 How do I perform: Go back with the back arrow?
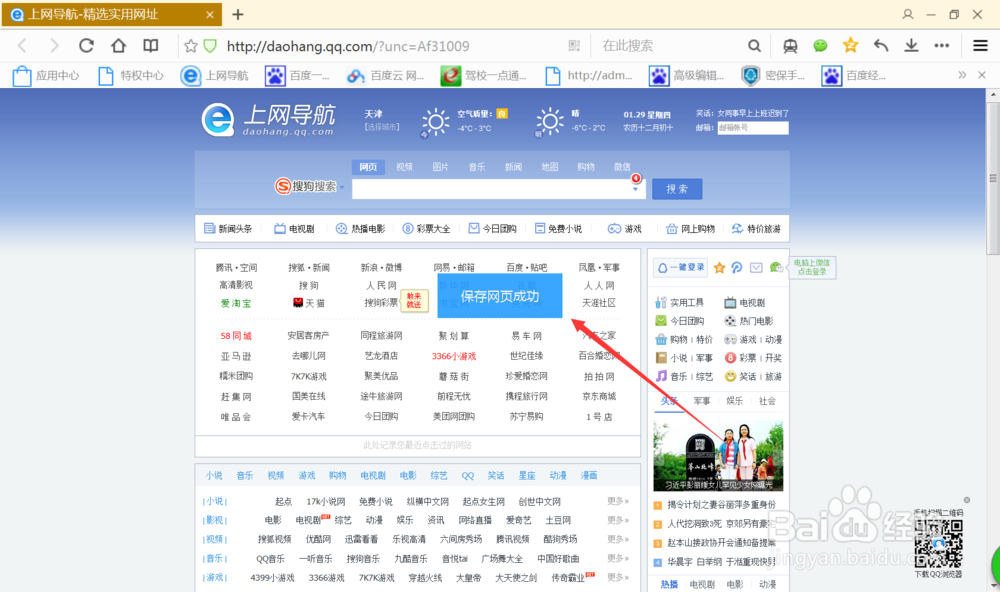pyautogui.click(x=23, y=45)
